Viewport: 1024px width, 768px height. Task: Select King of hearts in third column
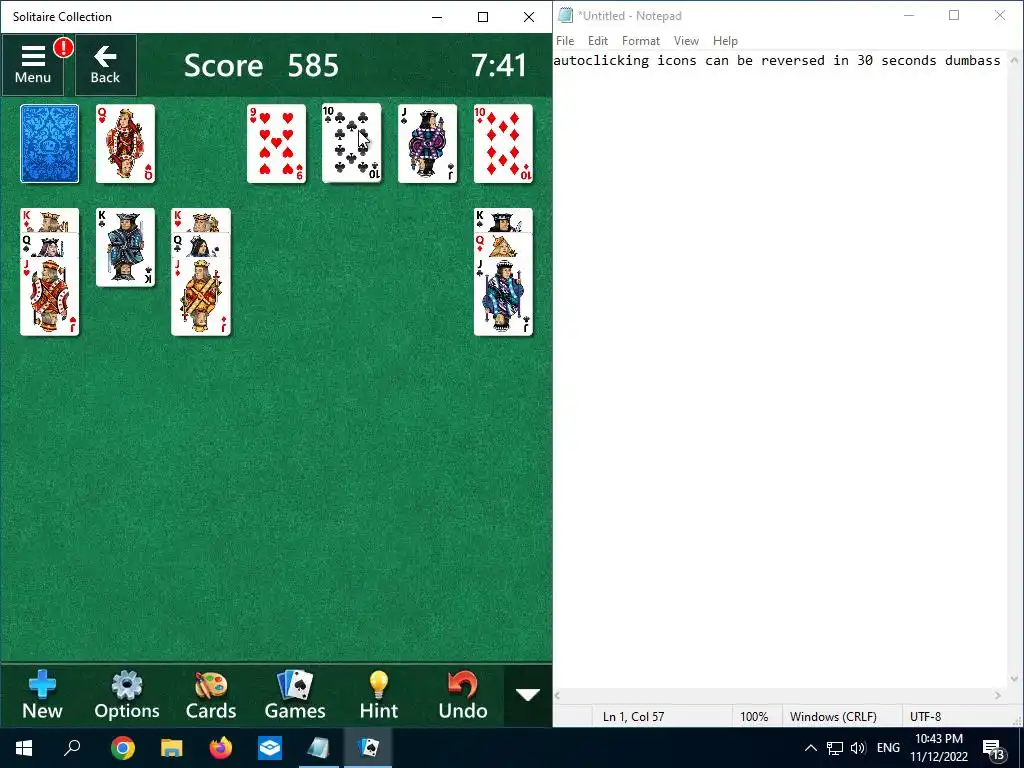click(x=201, y=220)
